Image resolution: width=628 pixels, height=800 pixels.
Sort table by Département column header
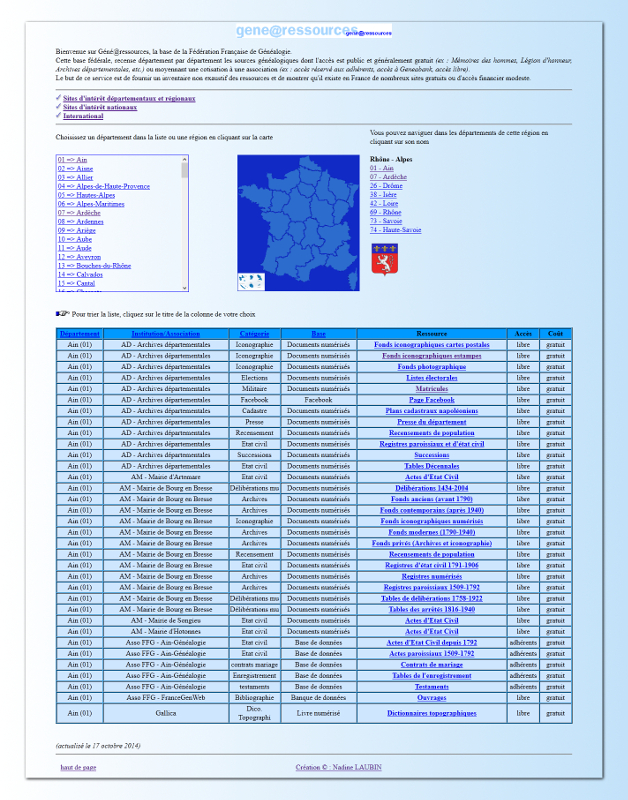[x=80, y=334]
